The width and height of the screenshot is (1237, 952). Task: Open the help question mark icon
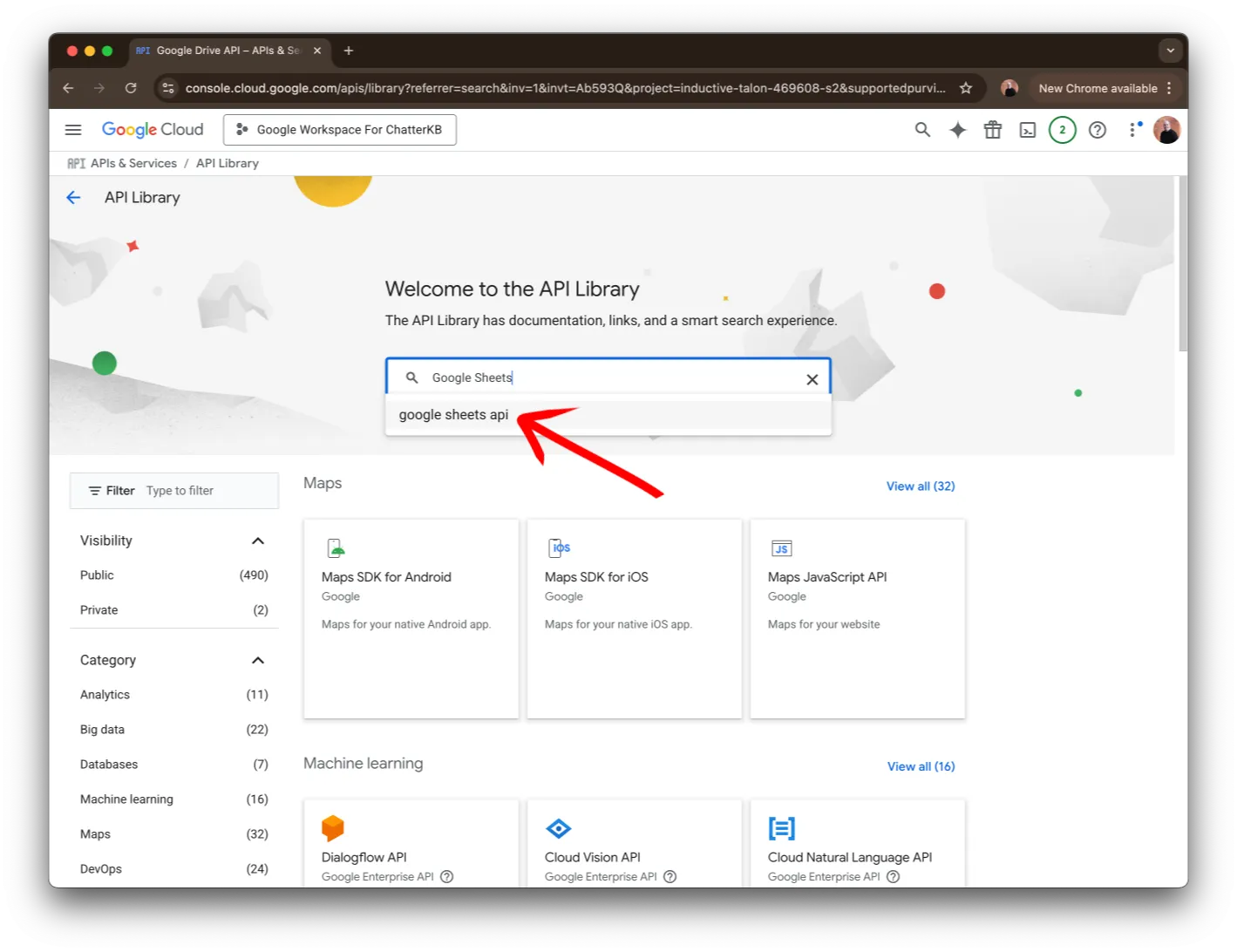(x=1098, y=130)
